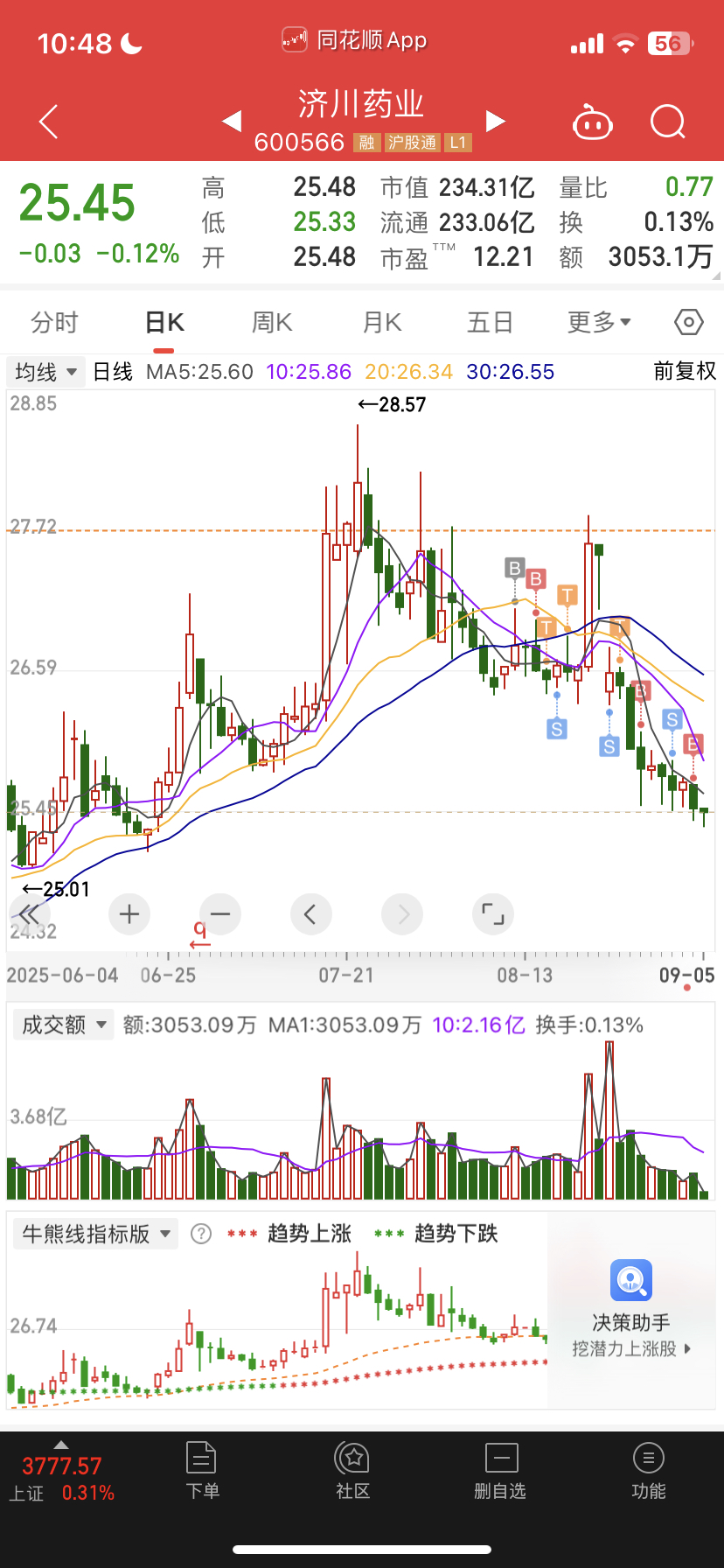
Task: Switch to previous stock with left triangle
Action: pyautogui.click(x=231, y=121)
